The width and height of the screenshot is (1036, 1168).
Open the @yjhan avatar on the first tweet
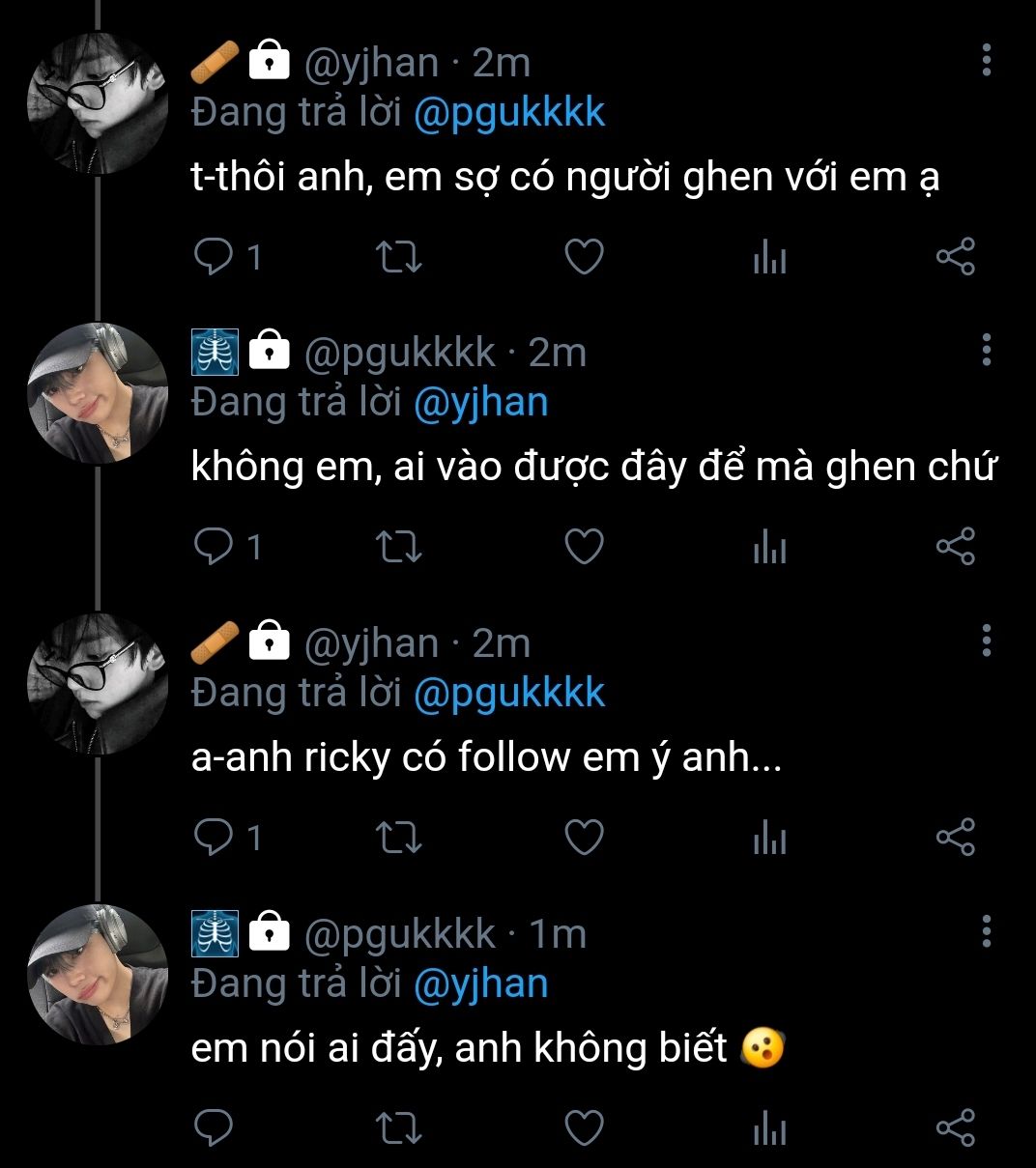click(x=97, y=103)
